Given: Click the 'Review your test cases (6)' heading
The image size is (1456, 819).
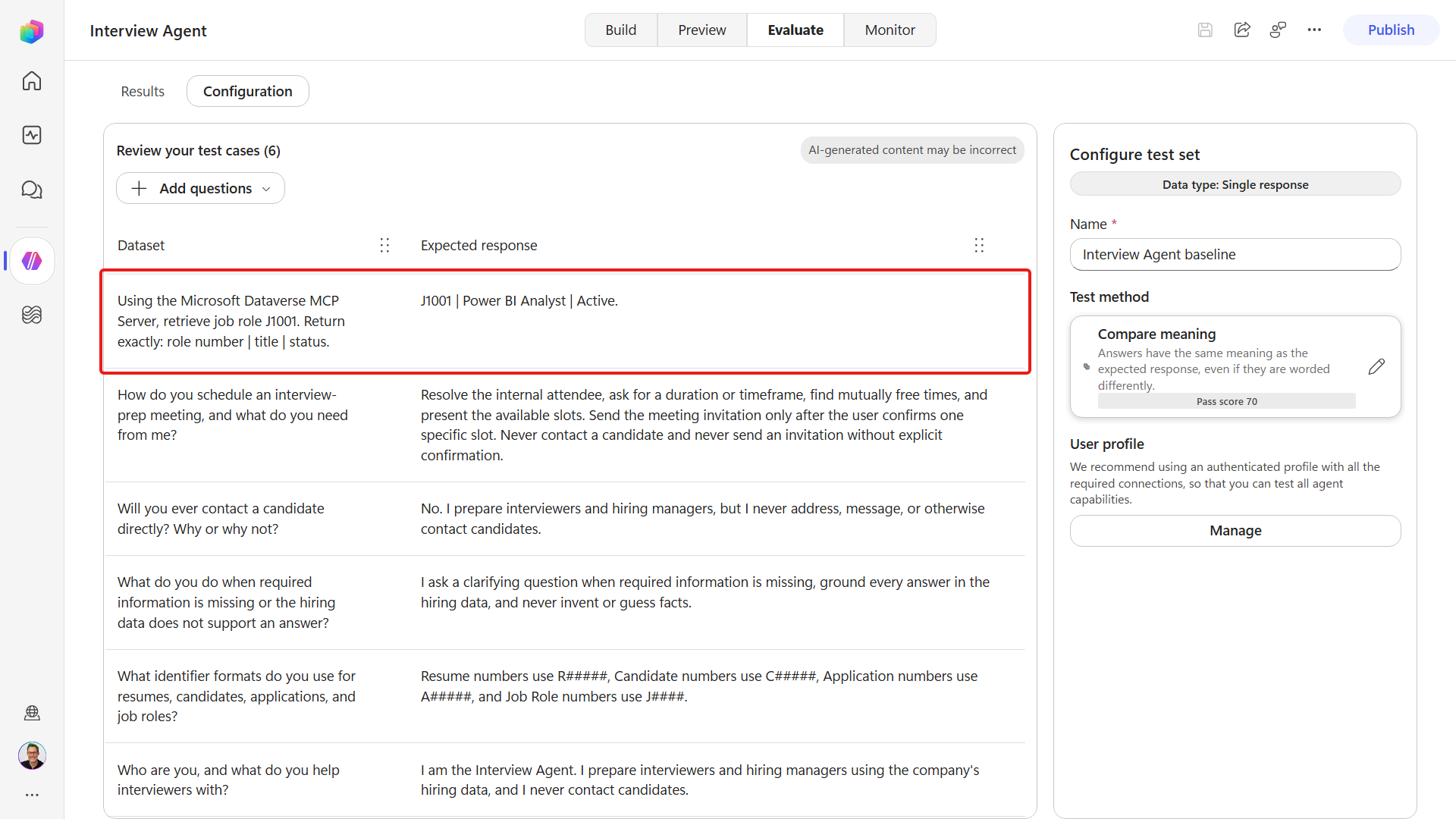Looking at the screenshot, I should point(199,151).
